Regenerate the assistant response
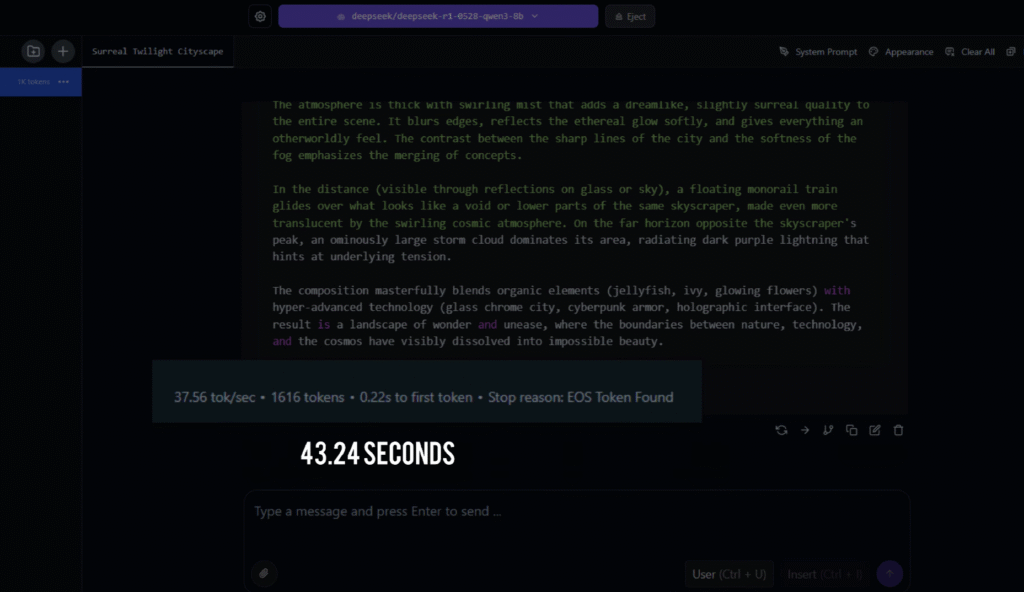The width and height of the screenshot is (1024, 592). 781,430
